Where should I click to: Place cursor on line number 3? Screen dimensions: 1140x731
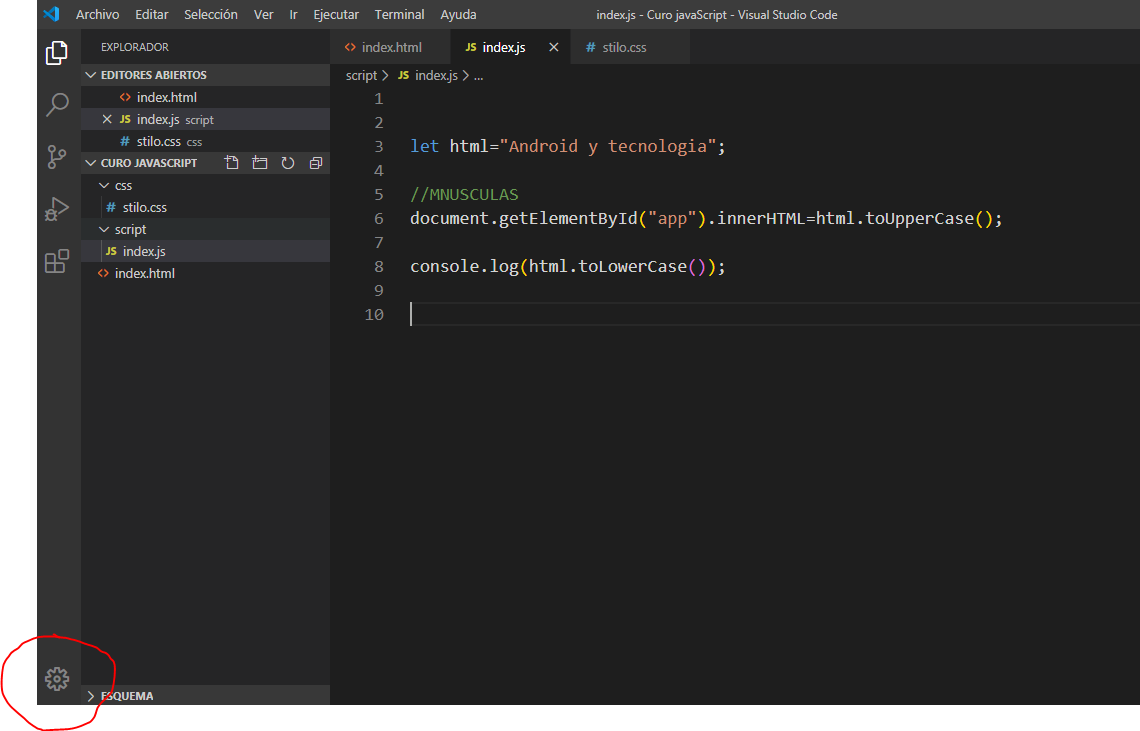(379, 146)
